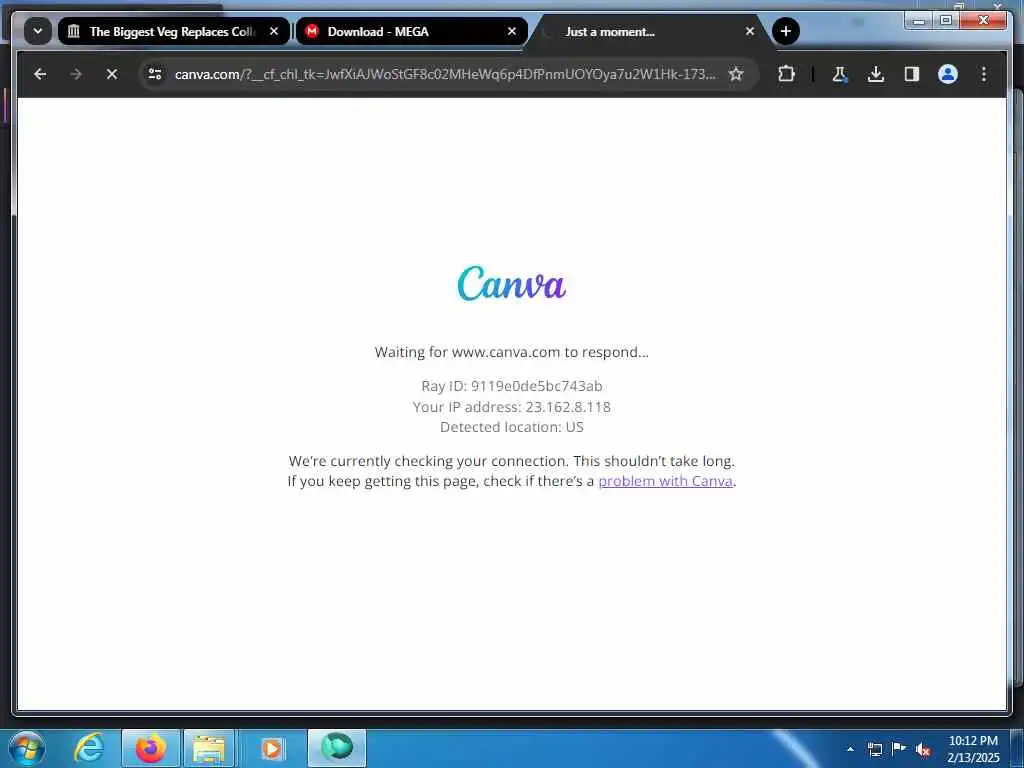Switch to The Biggest Veg Replaces tab

pyautogui.click(x=173, y=31)
